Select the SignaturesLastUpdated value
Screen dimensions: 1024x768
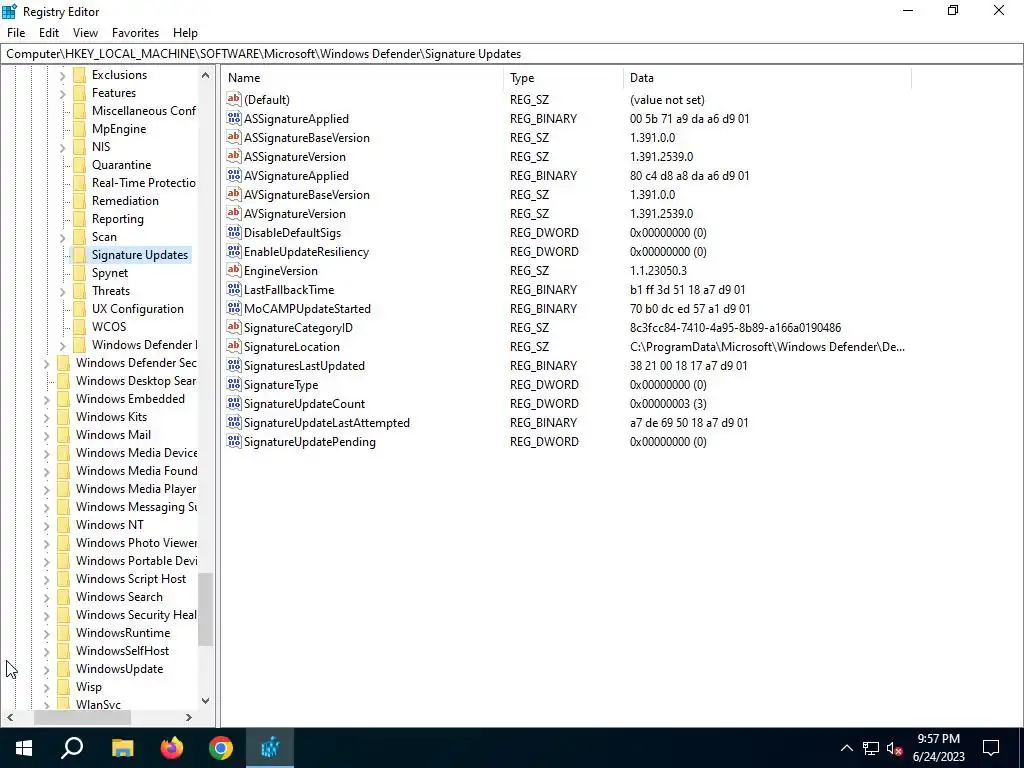(304, 366)
